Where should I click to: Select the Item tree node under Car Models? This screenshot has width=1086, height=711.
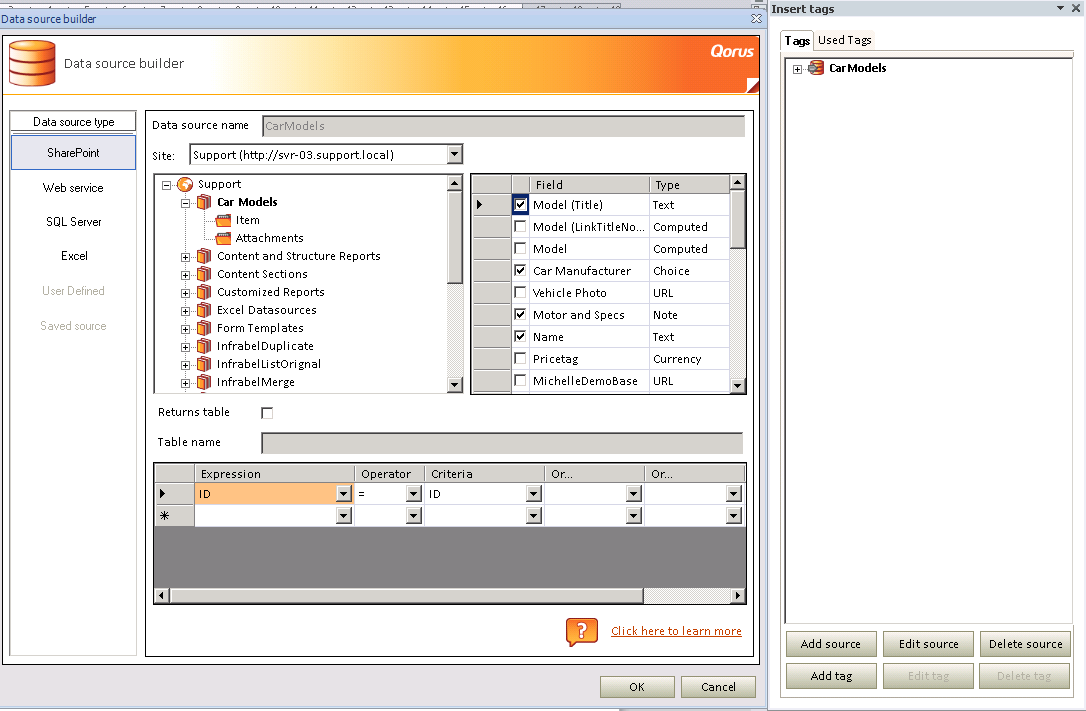[x=247, y=220]
